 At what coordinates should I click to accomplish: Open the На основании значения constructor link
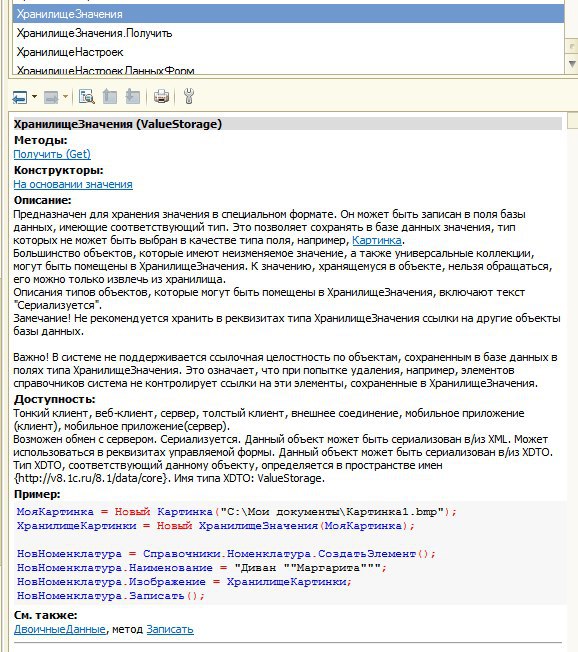click(x=73, y=184)
